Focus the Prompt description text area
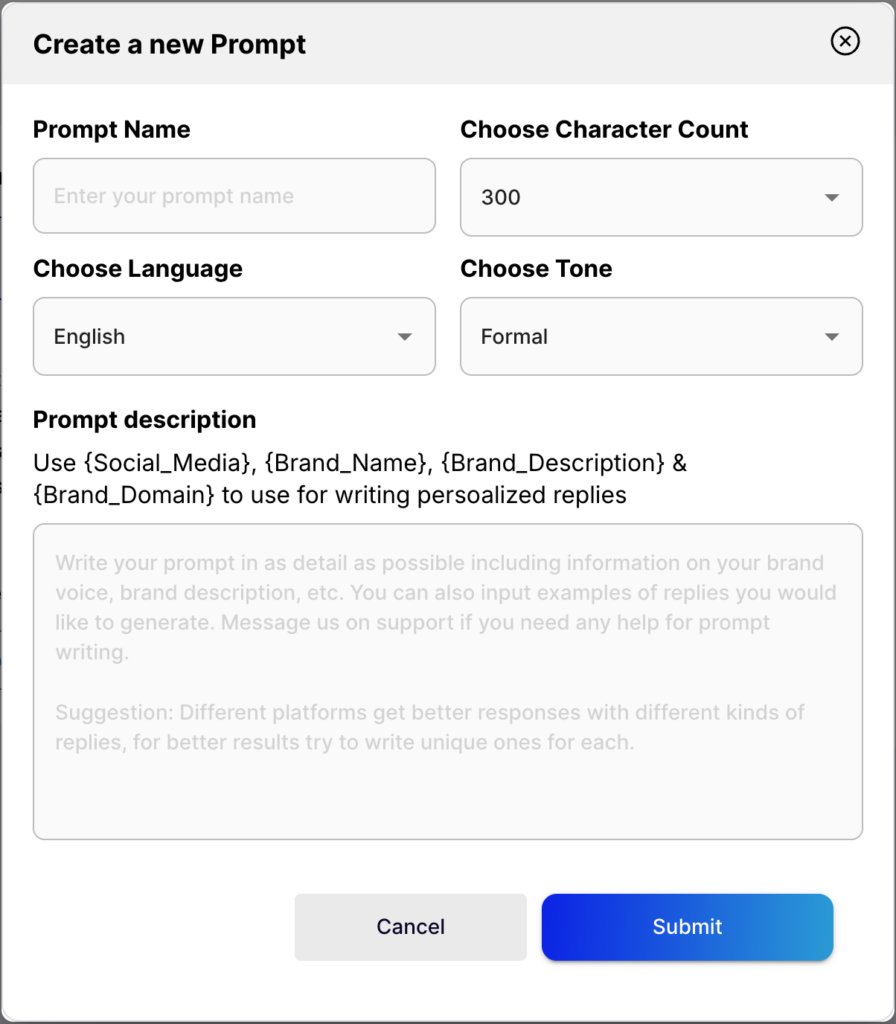Screen dimensions: 896x1024 click(x=447, y=790)
